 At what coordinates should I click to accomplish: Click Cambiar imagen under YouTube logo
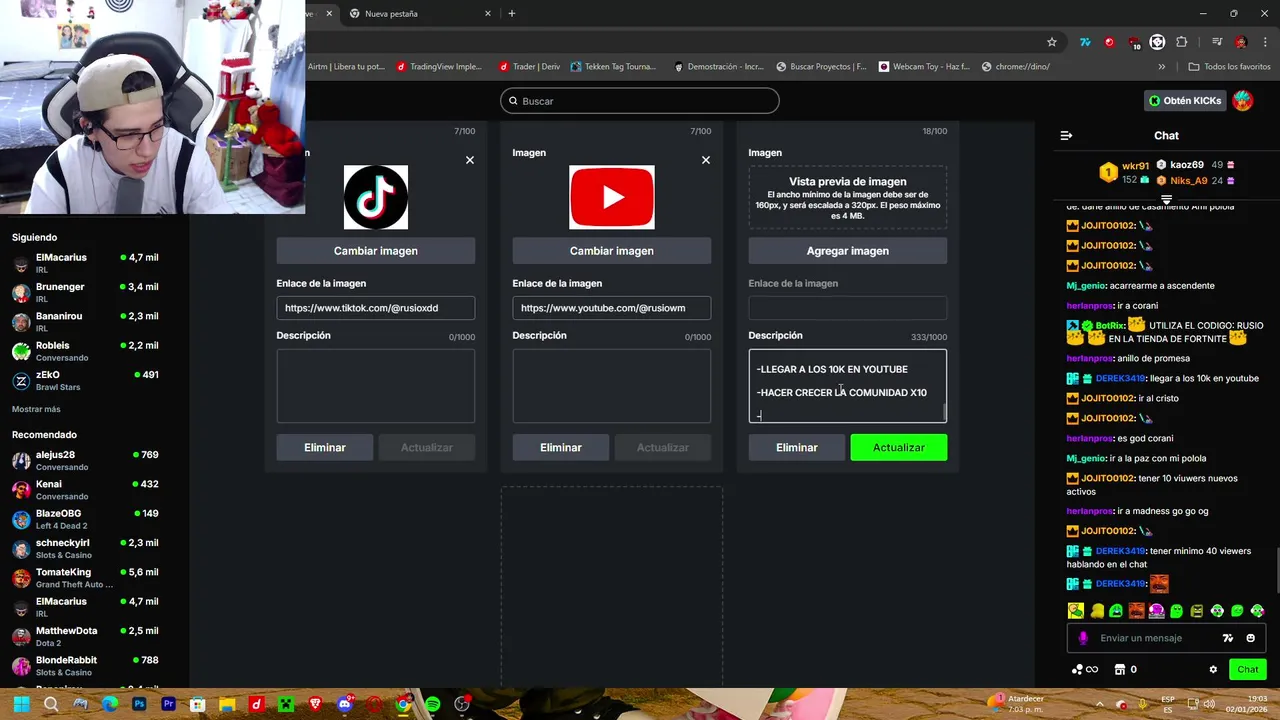[x=612, y=251]
